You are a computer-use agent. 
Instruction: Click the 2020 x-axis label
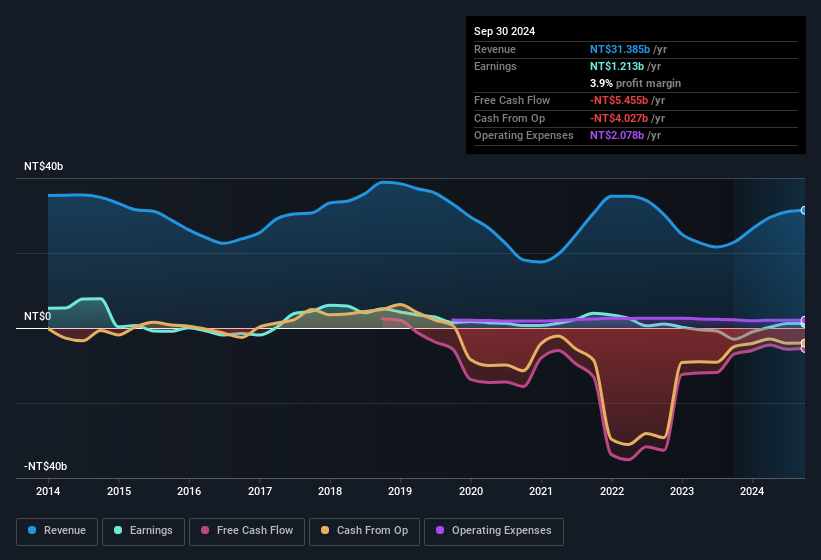(471, 491)
